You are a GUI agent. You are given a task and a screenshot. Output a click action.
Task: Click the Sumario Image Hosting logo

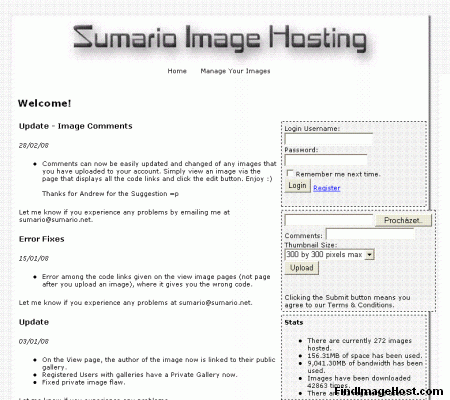[x=220, y=39]
